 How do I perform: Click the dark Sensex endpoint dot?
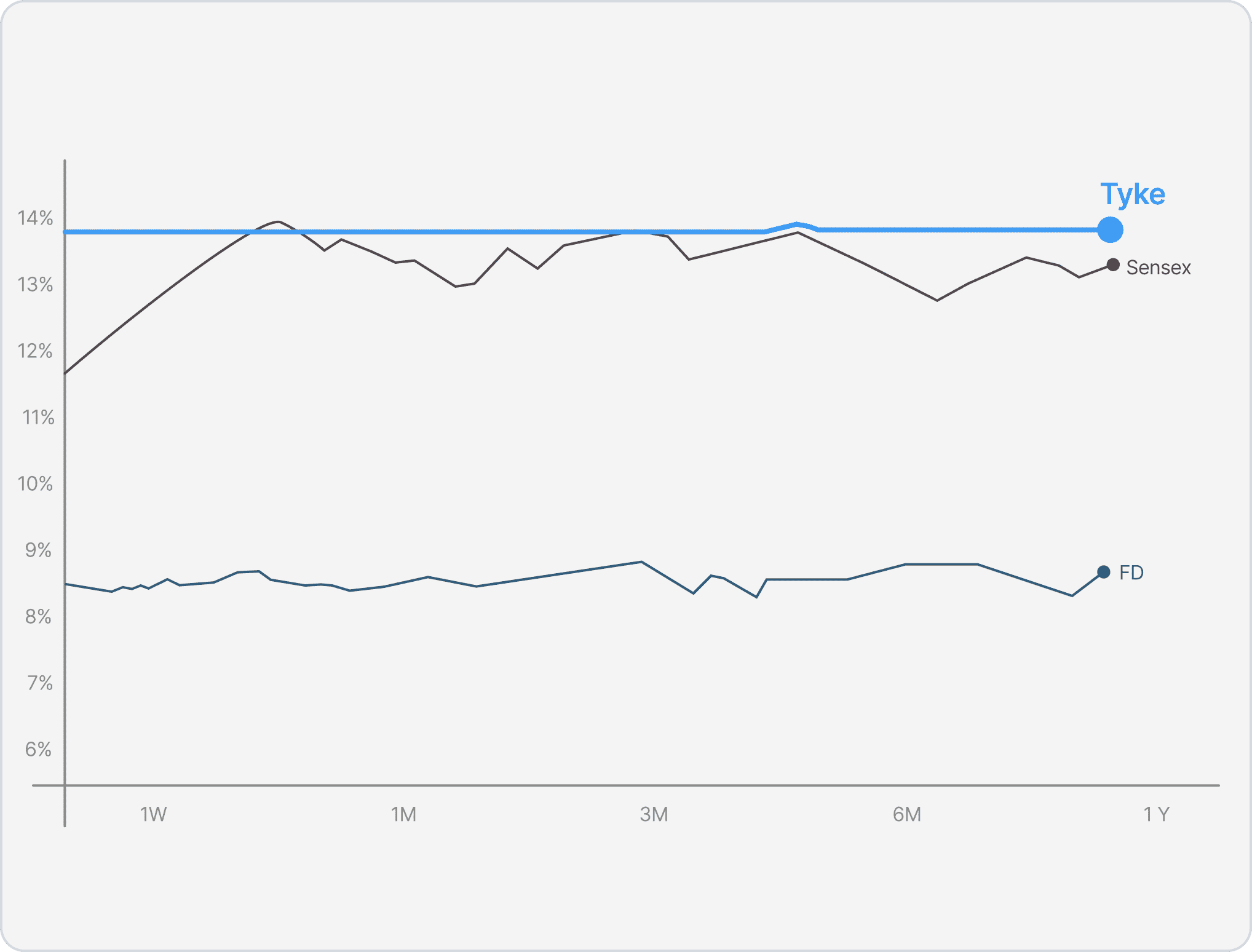point(1112,264)
